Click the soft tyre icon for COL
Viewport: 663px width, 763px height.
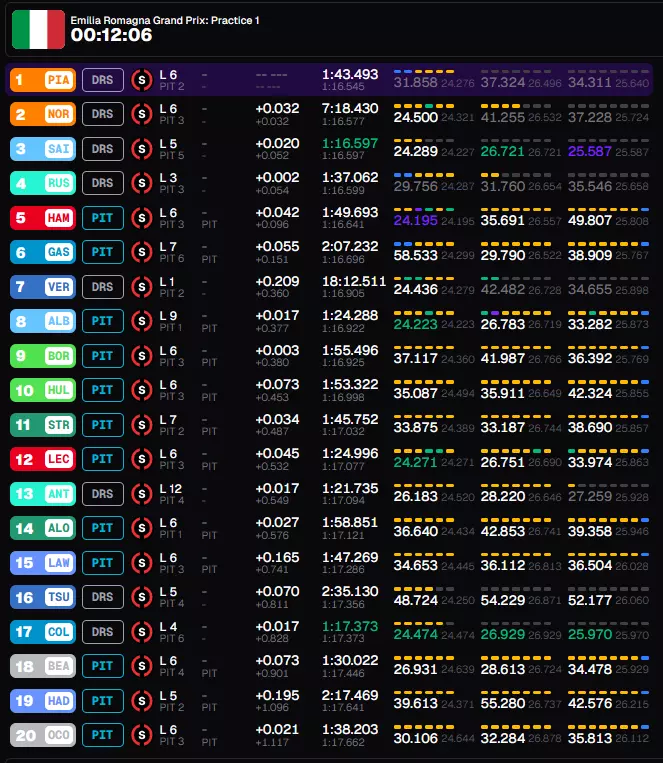coord(142,632)
